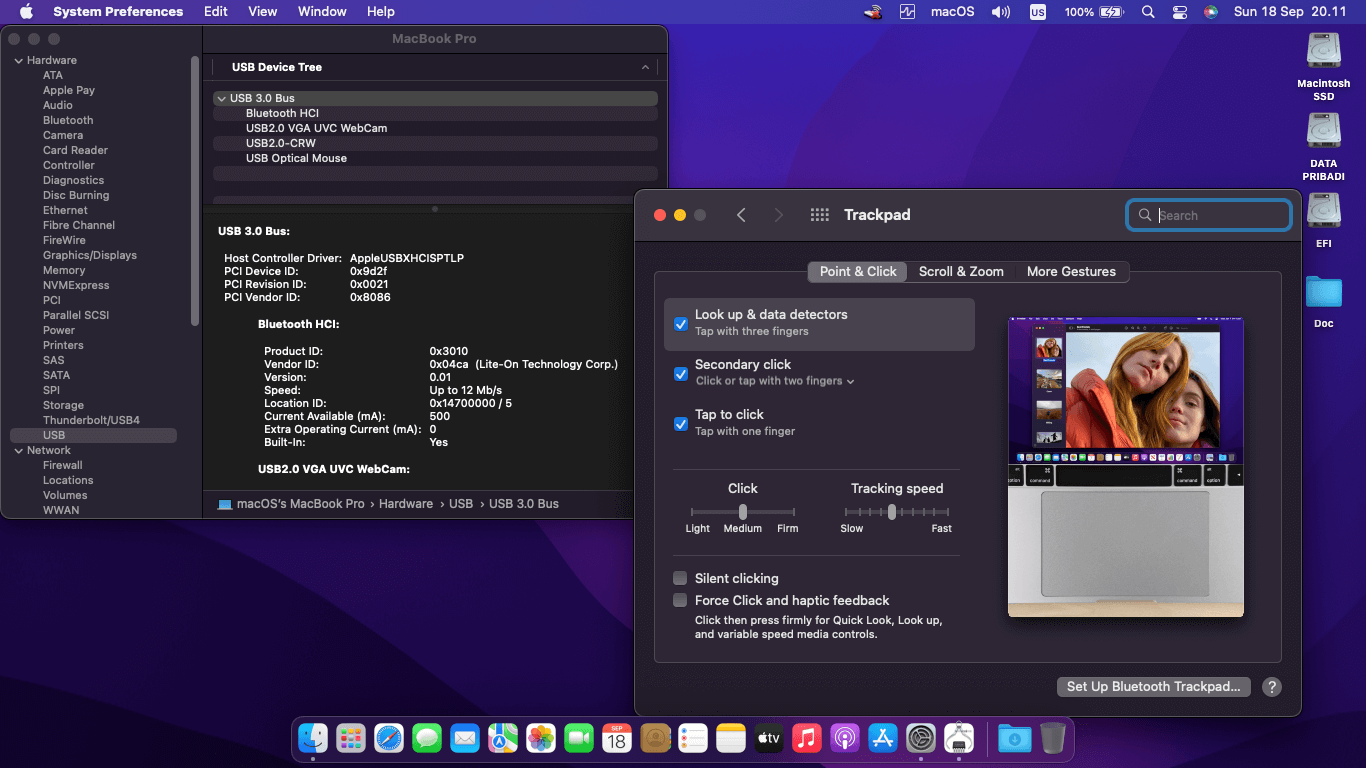The height and width of the screenshot is (768, 1366).
Task: Select Bluetooth HCI in USB tree
Action: pyautogui.click(x=435, y=113)
